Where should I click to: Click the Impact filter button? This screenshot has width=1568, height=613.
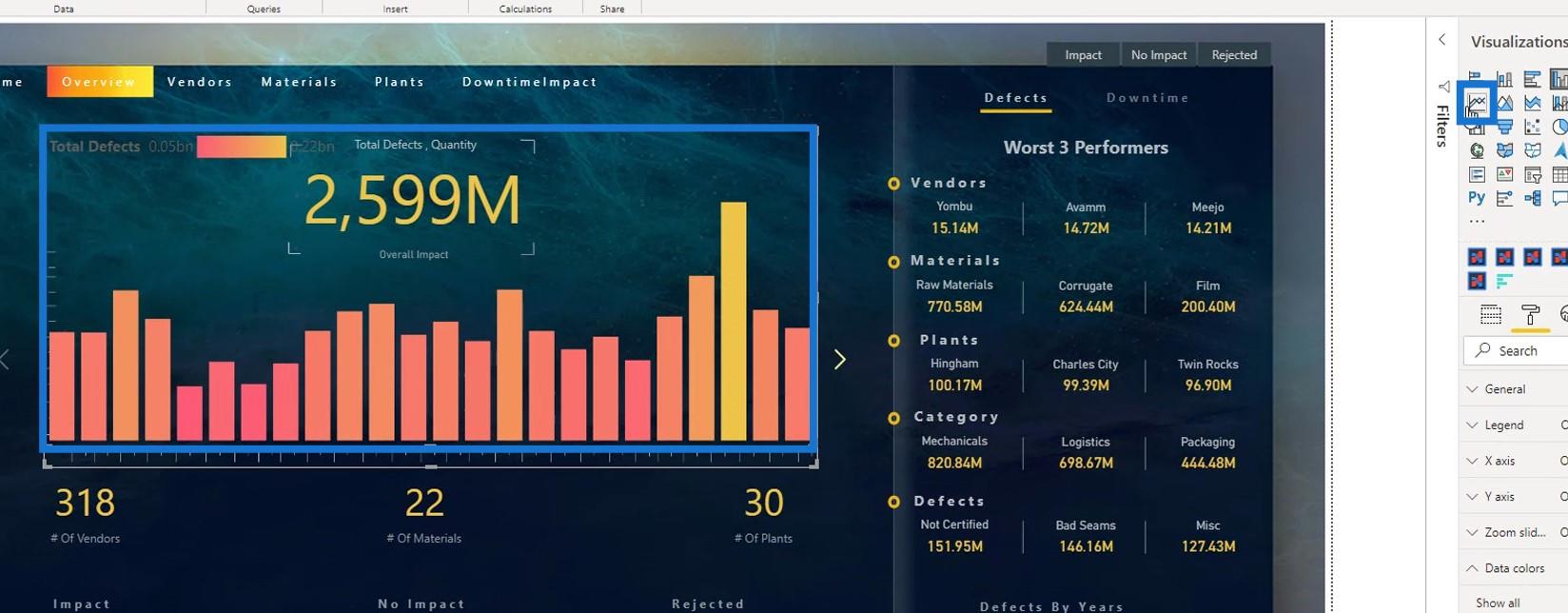point(1083,55)
